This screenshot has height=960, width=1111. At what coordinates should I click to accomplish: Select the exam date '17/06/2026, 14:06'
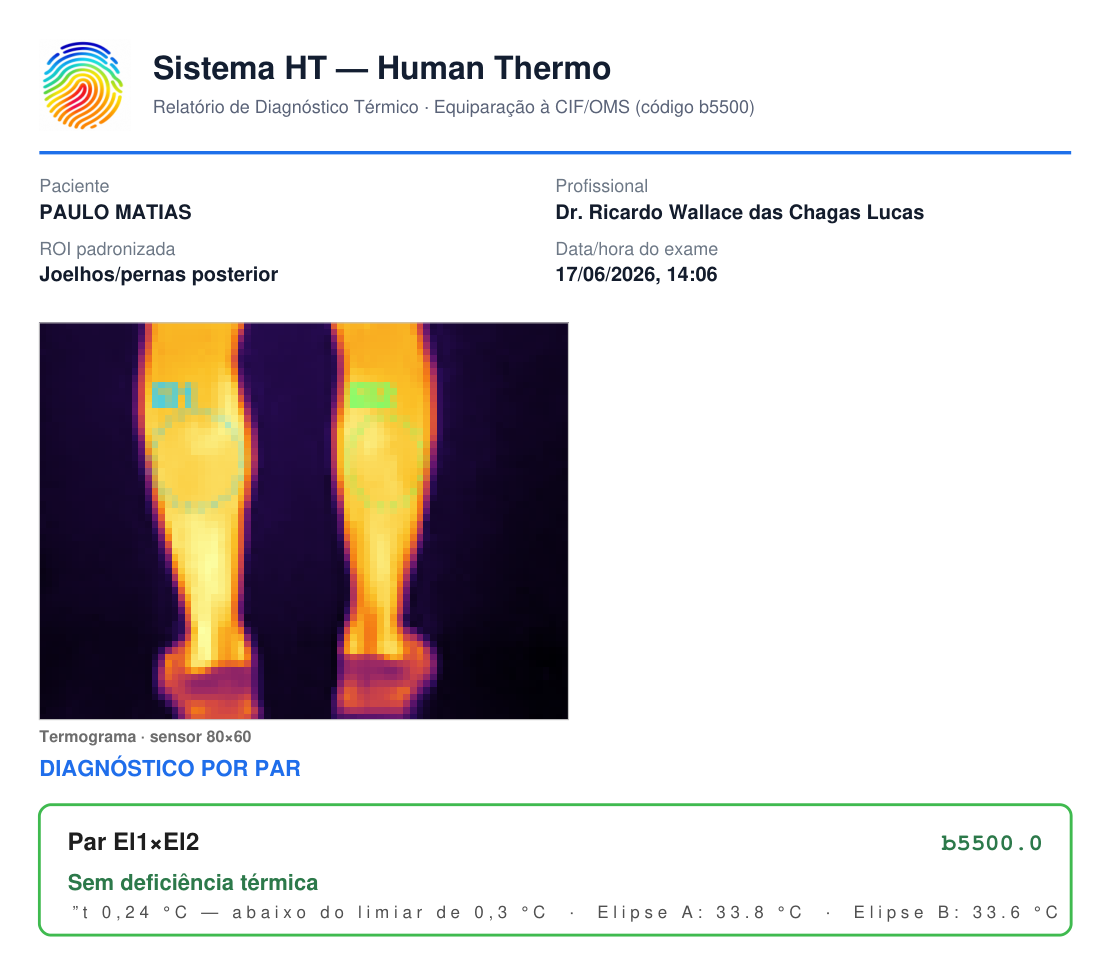click(x=636, y=275)
